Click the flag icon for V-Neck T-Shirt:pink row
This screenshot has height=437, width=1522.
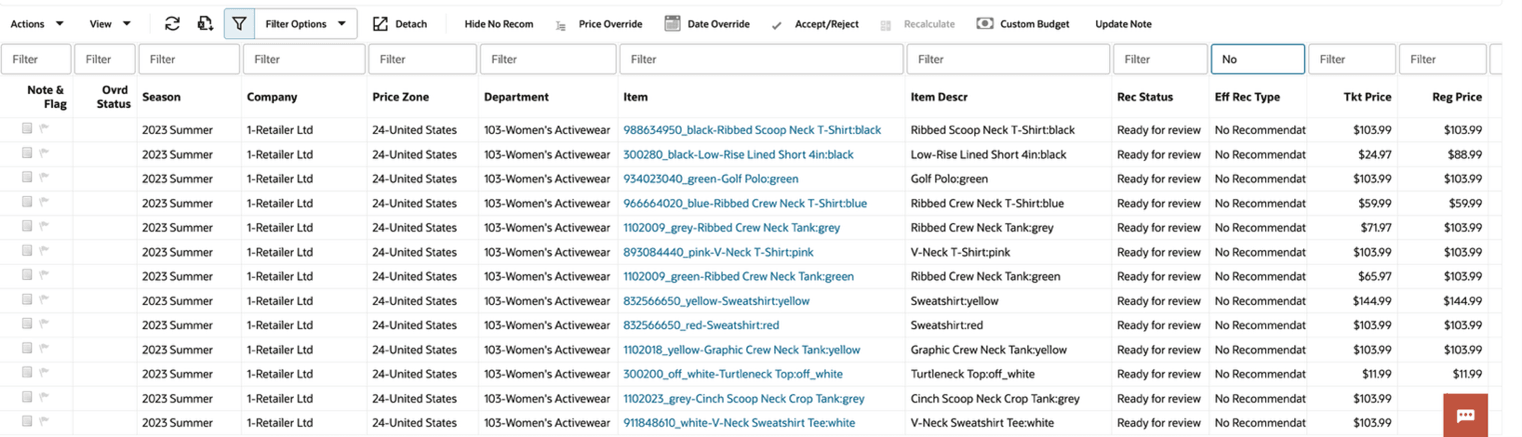coord(44,252)
